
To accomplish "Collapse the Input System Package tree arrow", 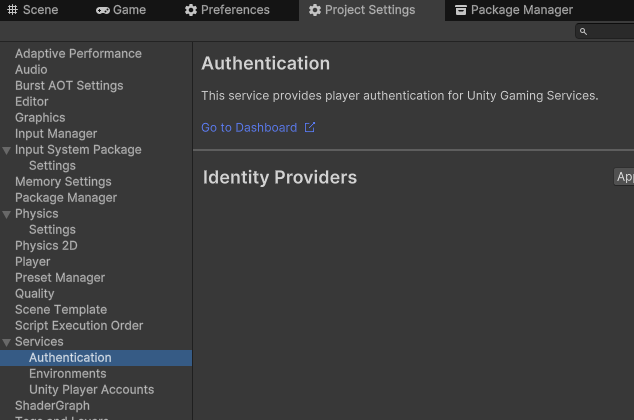I will (x=6, y=151).
